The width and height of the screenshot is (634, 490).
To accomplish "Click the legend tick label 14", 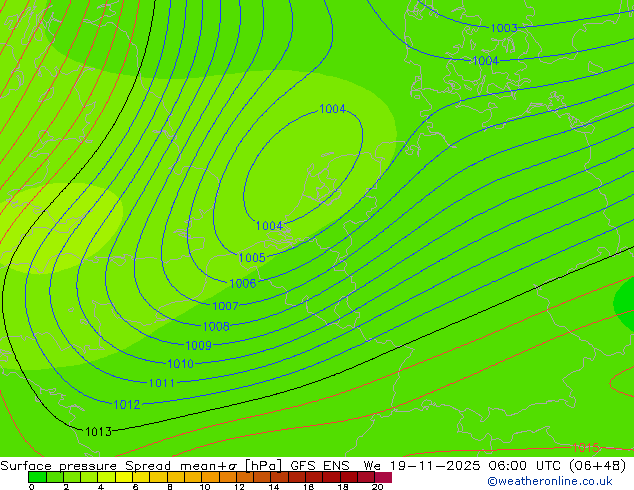I will pyautogui.click(x=274, y=487).
